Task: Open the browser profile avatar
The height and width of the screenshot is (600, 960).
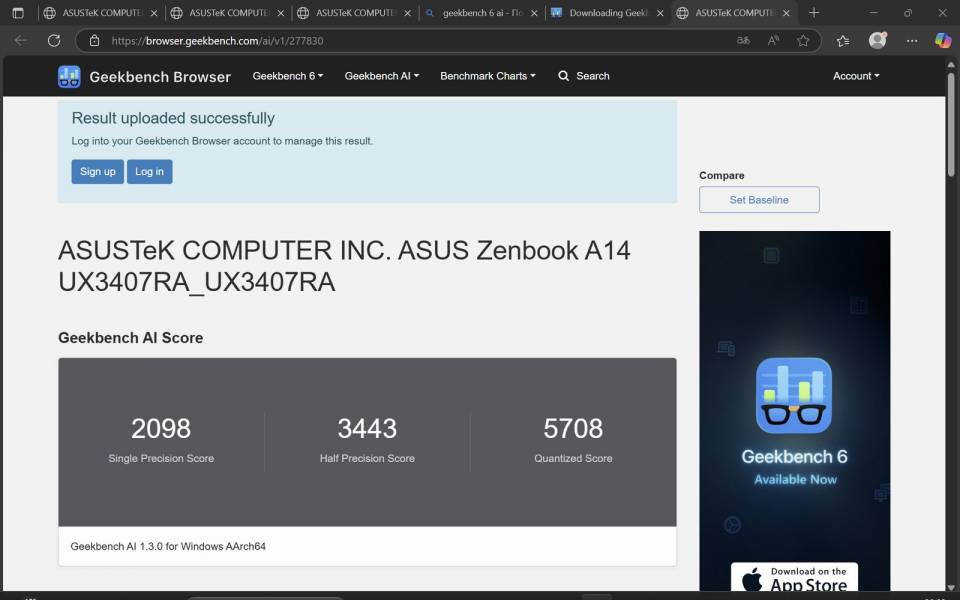Action: point(877,40)
